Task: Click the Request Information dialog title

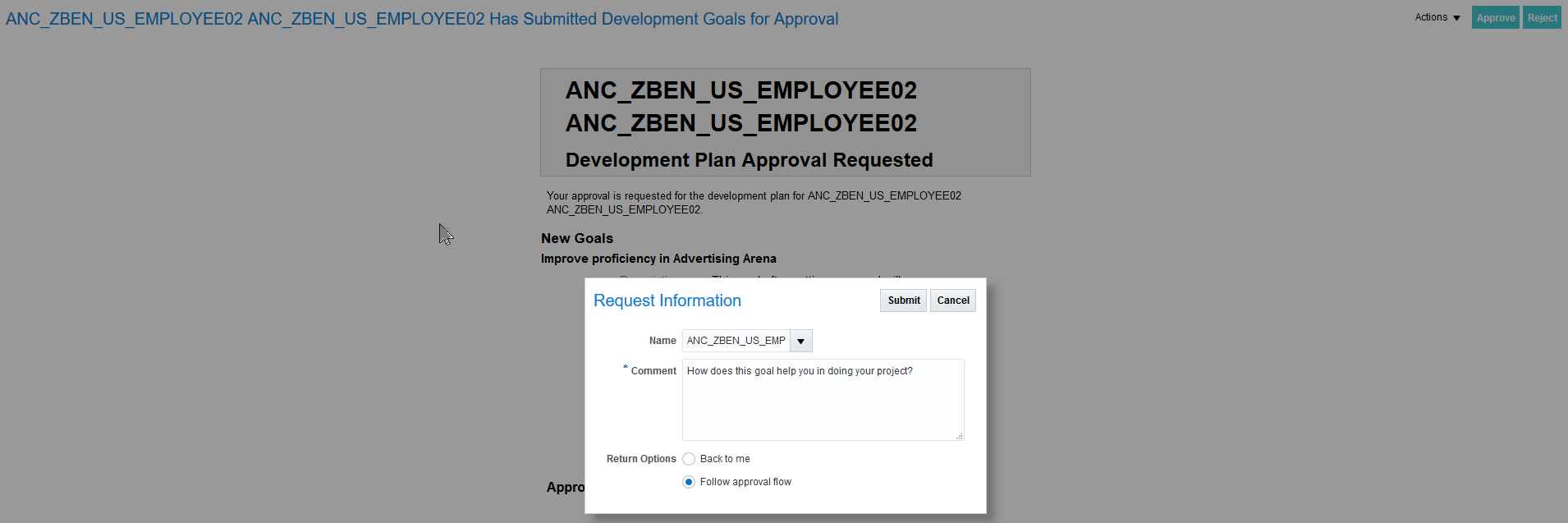Action: [667, 300]
